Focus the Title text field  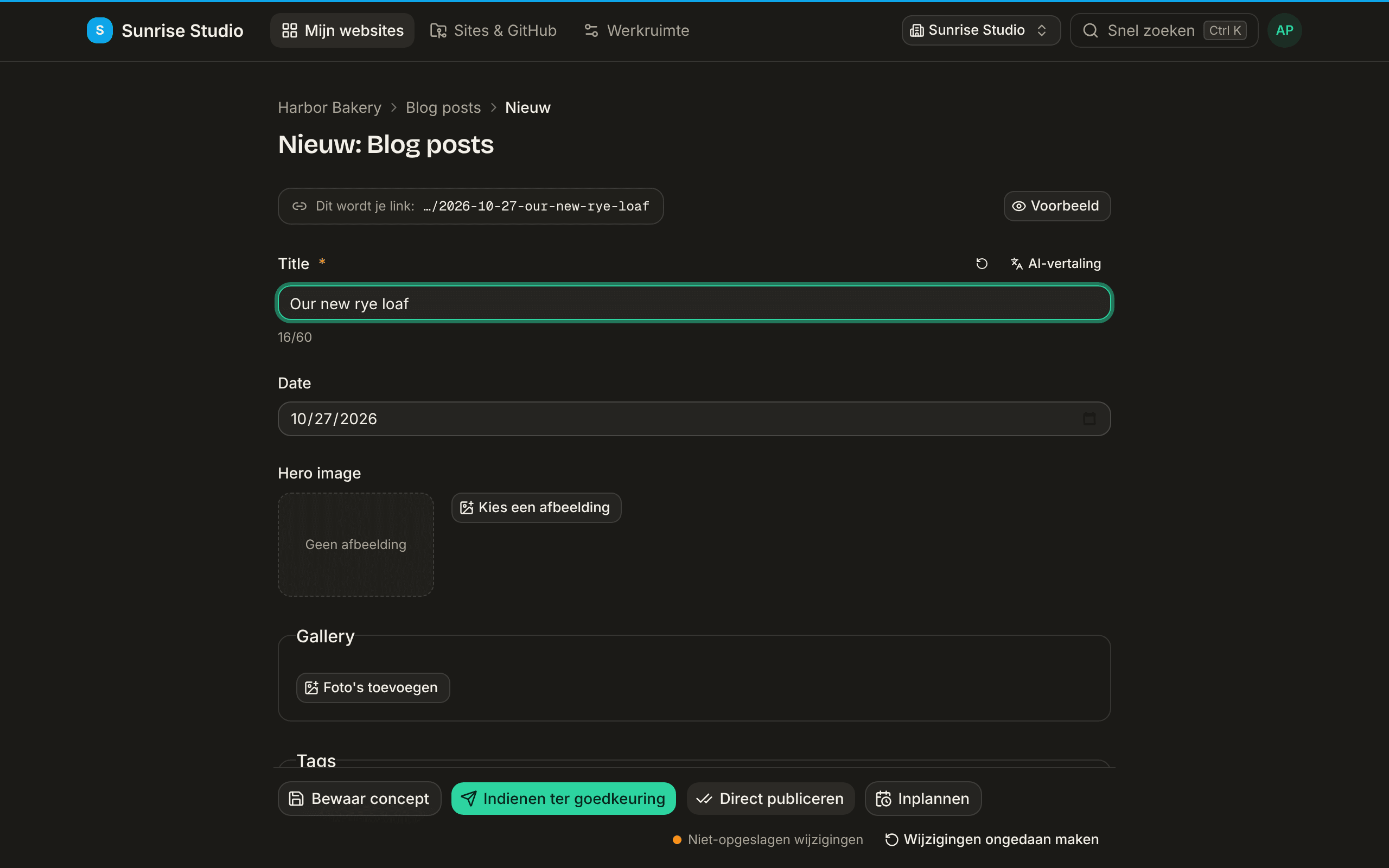click(x=694, y=303)
